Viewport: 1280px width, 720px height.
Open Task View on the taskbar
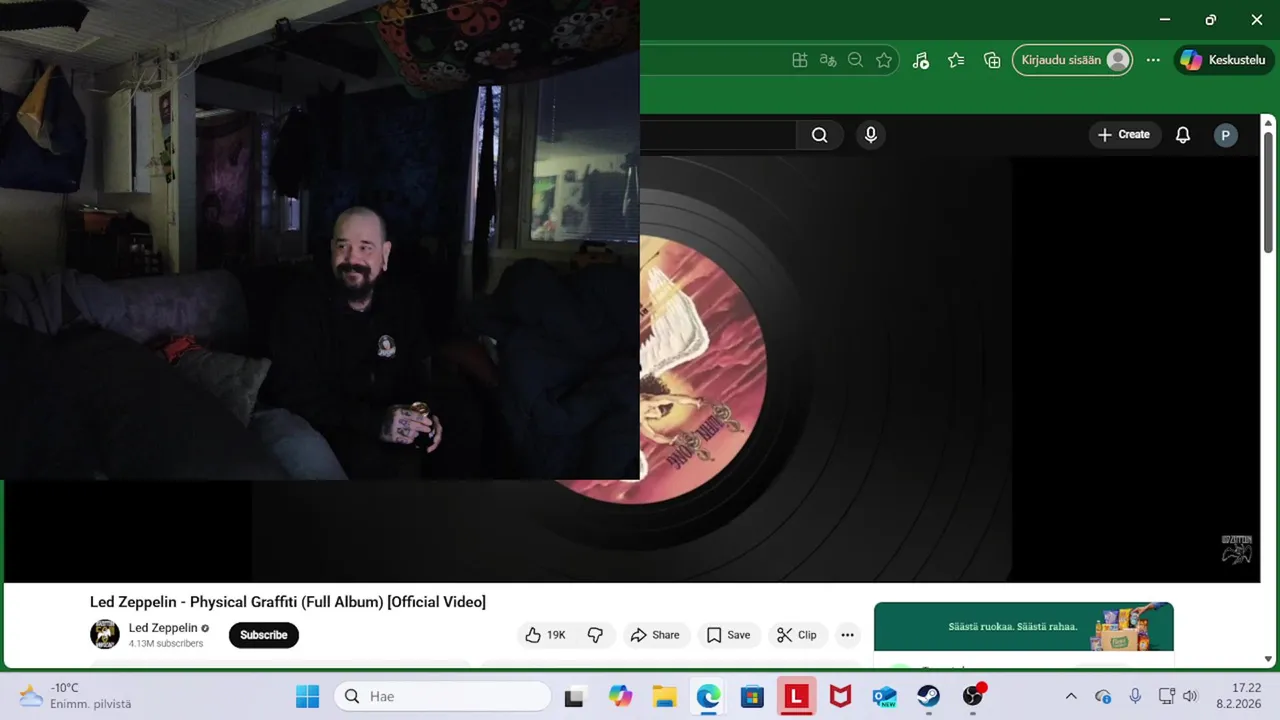tap(574, 697)
